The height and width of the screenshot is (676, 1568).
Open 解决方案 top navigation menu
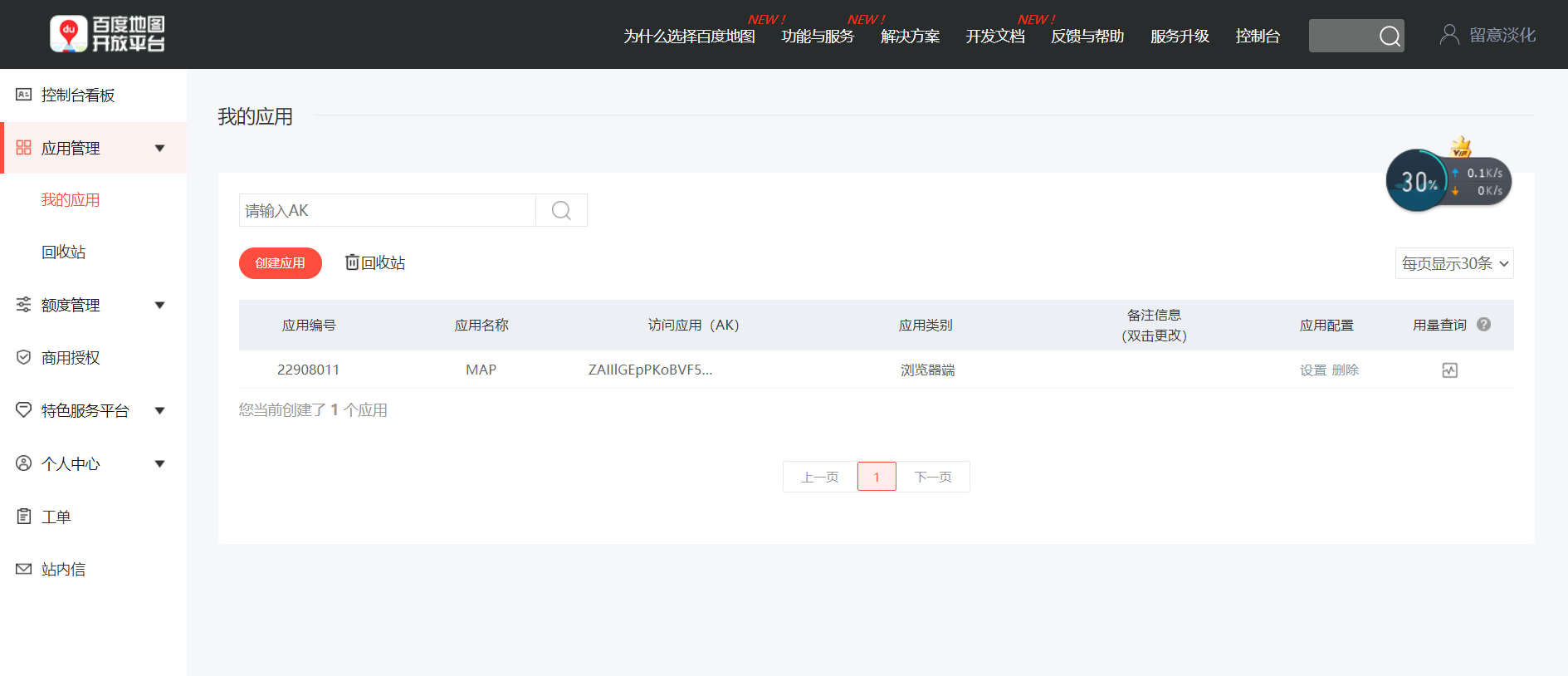pos(910,37)
